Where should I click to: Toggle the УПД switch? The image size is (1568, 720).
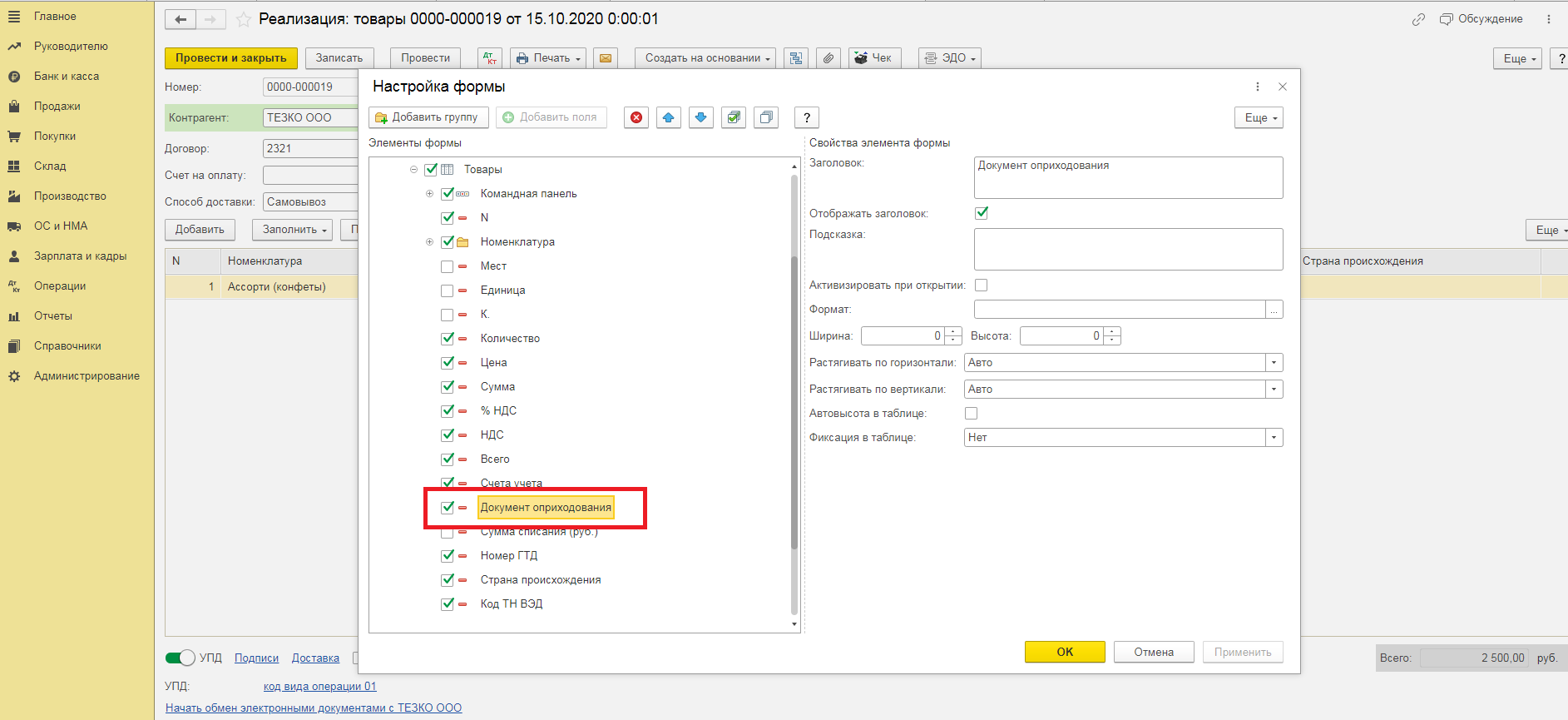pos(181,658)
